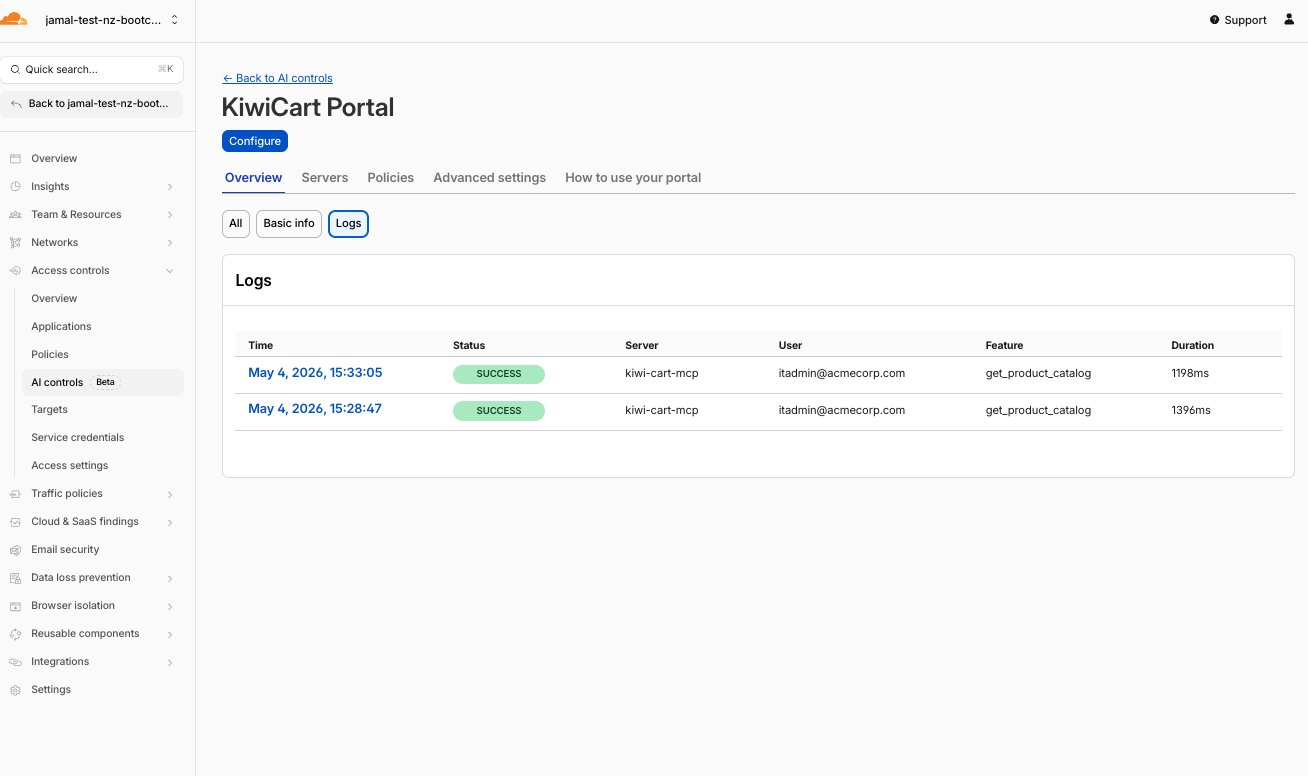This screenshot has width=1308, height=776.
Task: Click the Duration column header
Action: pyautogui.click(x=1193, y=345)
